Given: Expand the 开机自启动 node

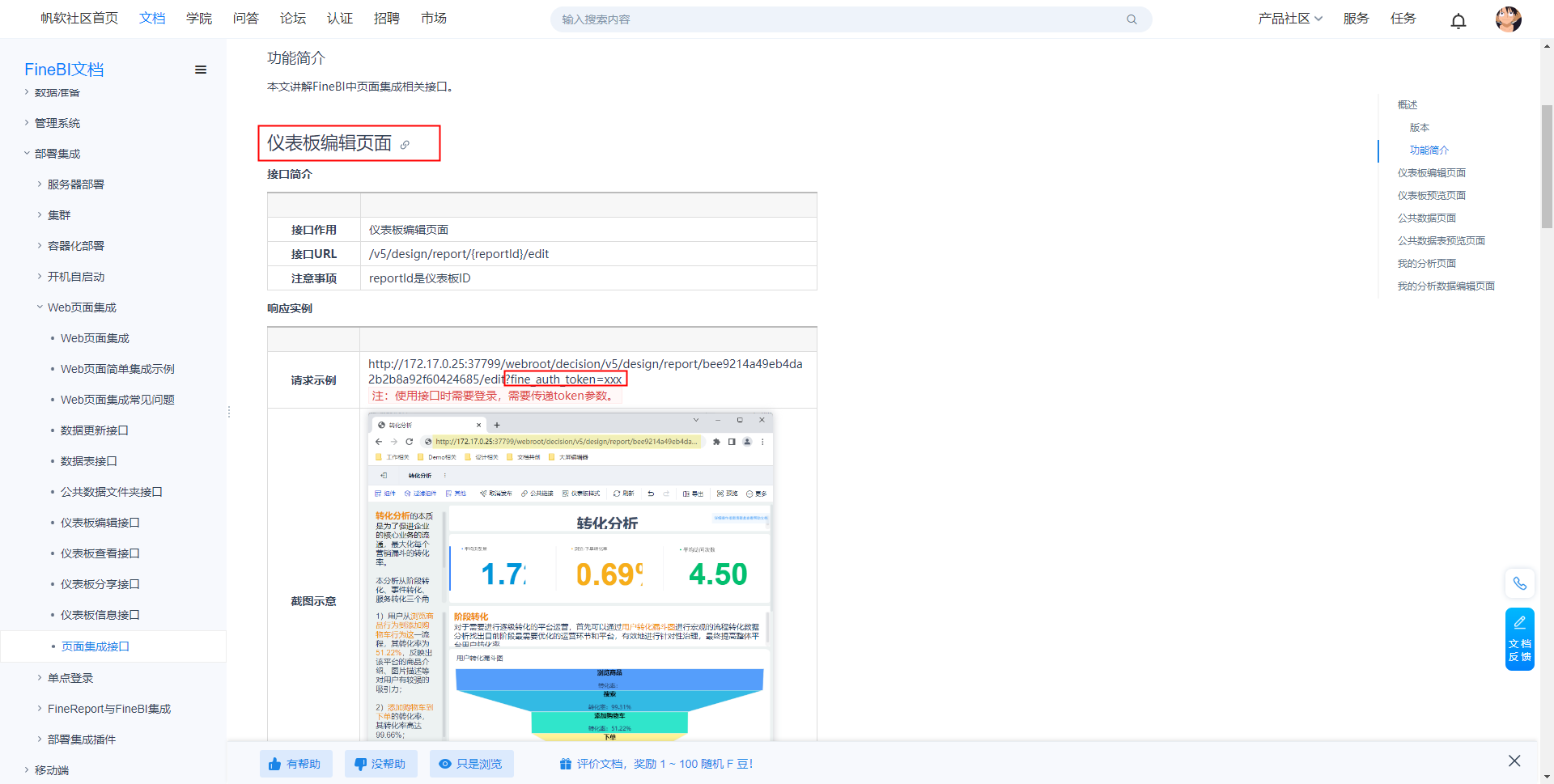Looking at the screenshot, I should click(x=40, y=277).
